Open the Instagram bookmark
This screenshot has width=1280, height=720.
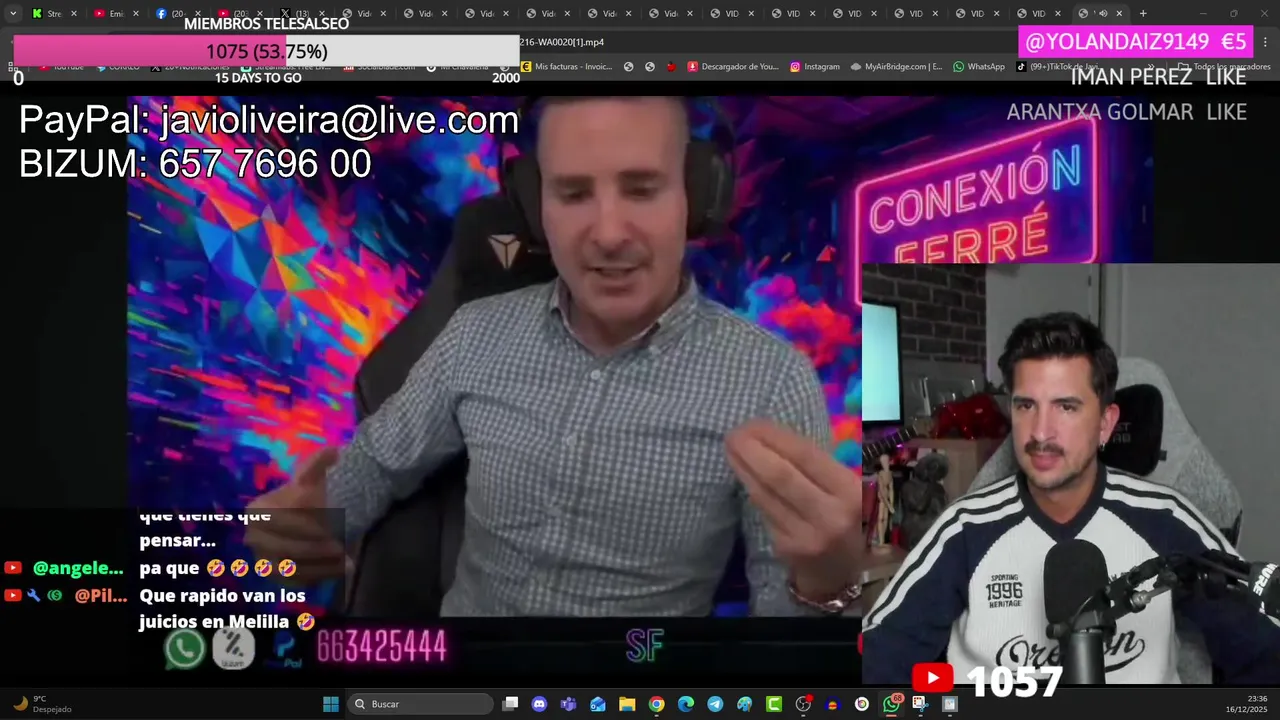(x=815, y=67)
